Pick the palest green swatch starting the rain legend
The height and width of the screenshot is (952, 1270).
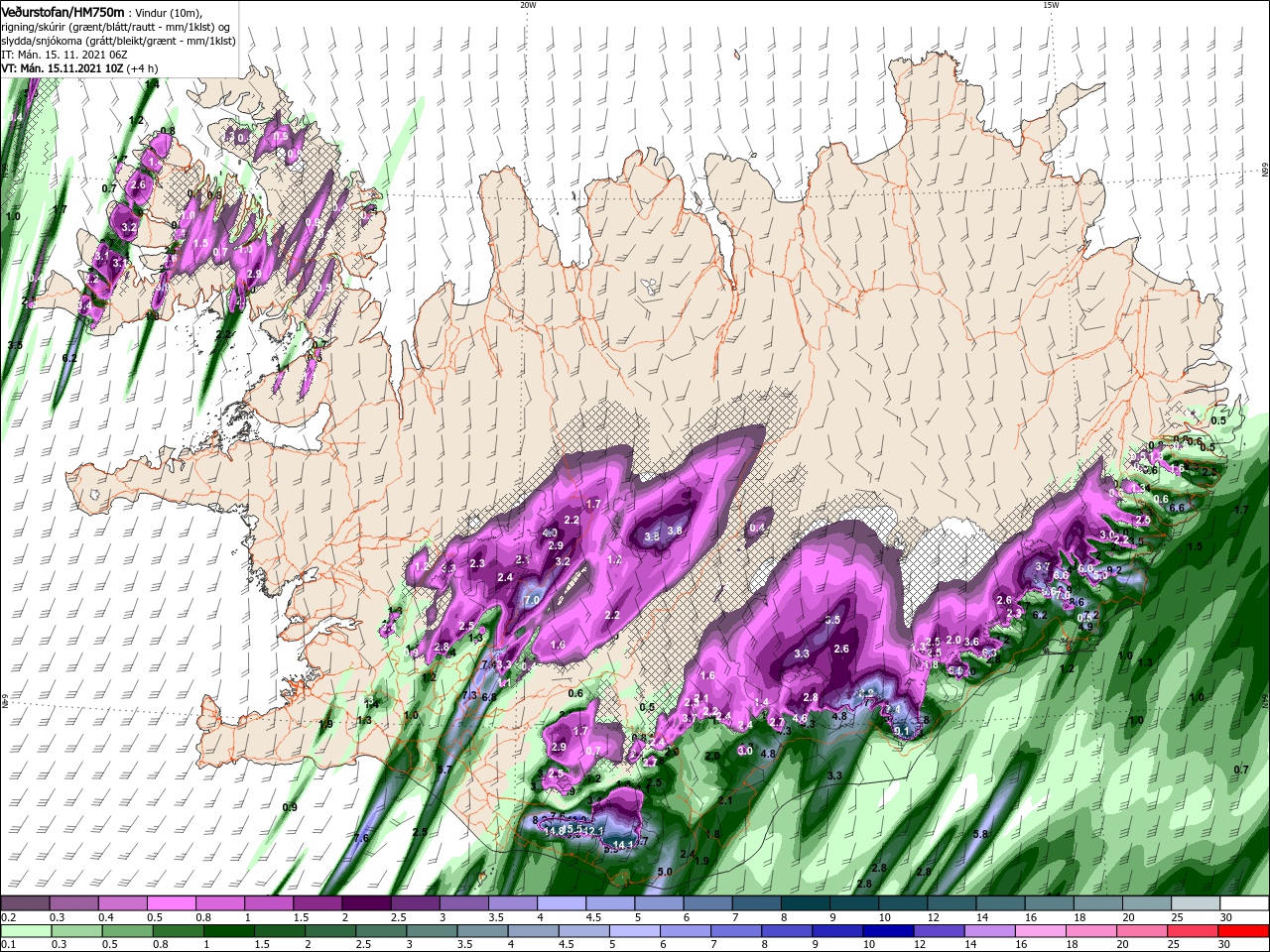pyautogui.click(x=26, y=931)
